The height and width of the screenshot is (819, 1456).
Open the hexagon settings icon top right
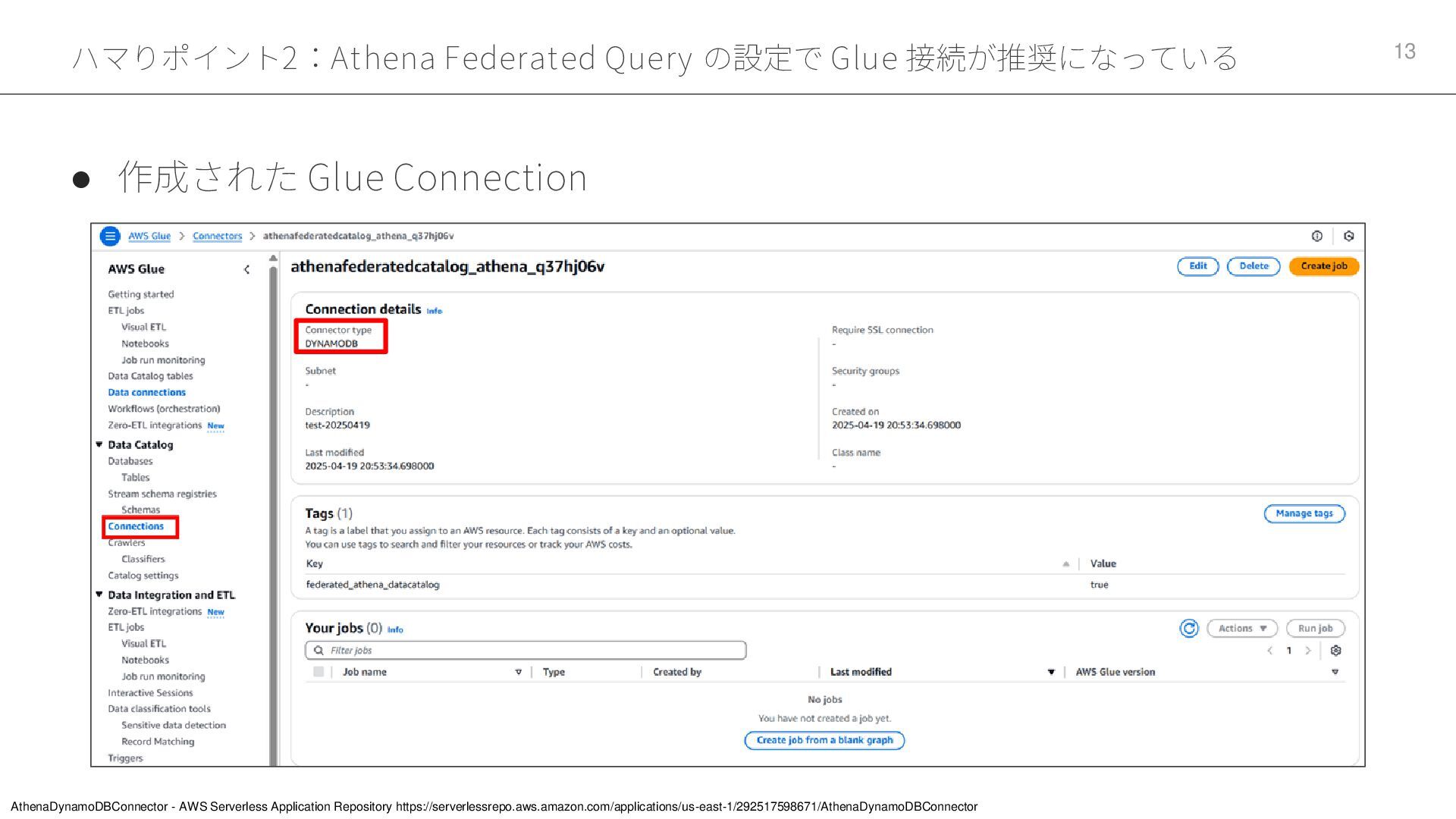[x=1348, y=236]
